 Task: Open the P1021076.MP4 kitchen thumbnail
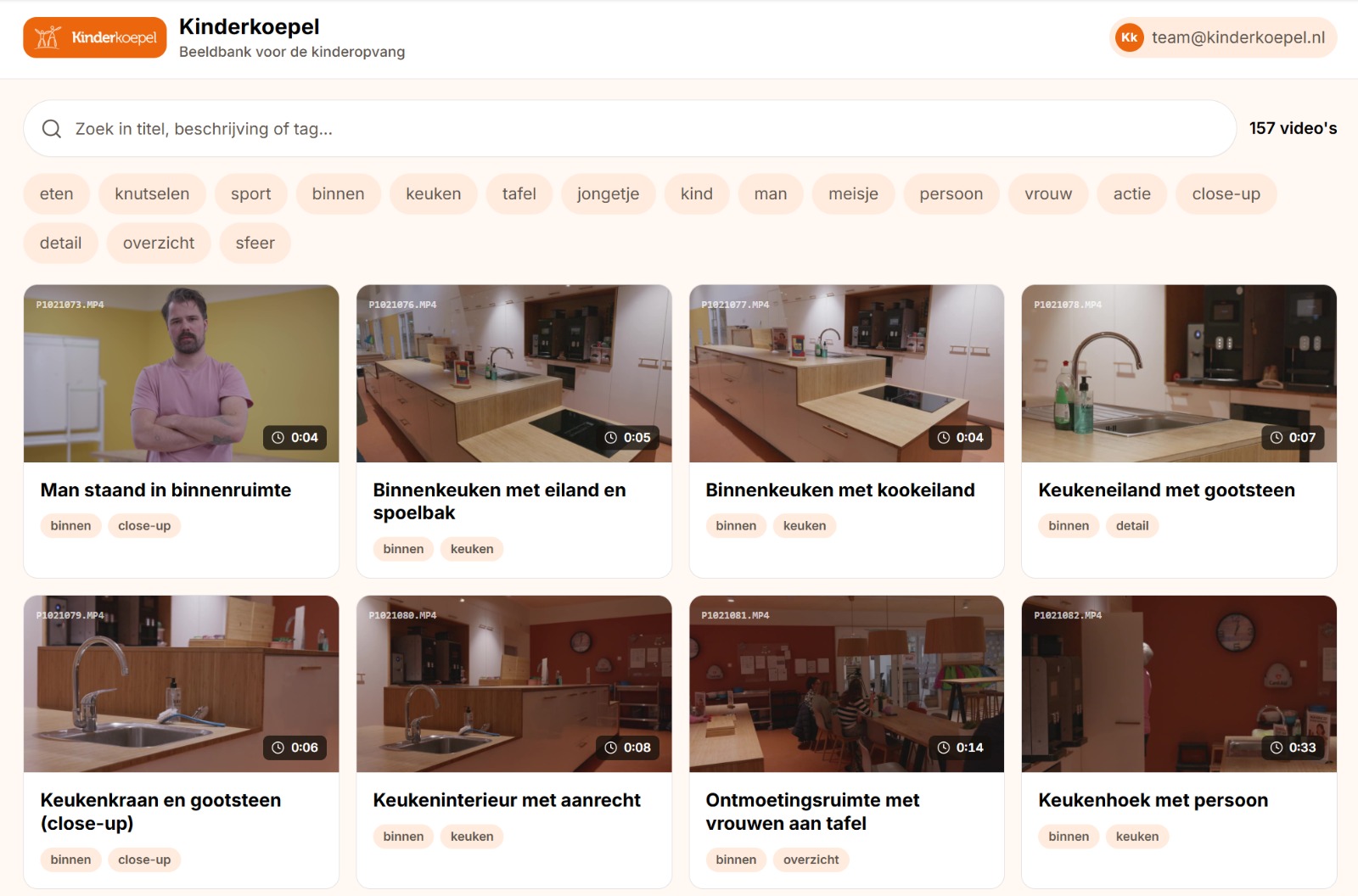click(x=514, y=373)
